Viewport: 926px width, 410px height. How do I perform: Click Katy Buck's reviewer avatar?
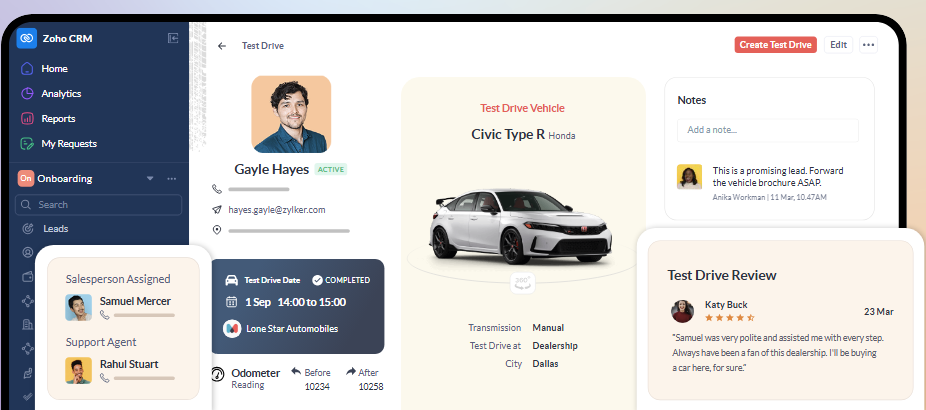683,311
